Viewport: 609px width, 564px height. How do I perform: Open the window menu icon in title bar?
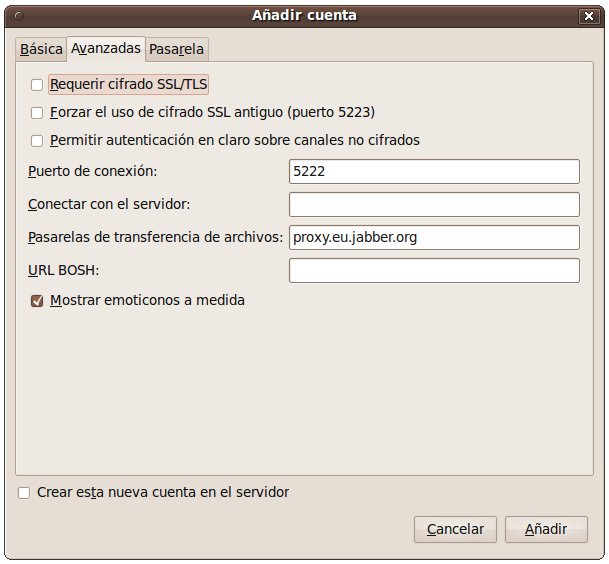pyautogui.click(x=15, y=16)
